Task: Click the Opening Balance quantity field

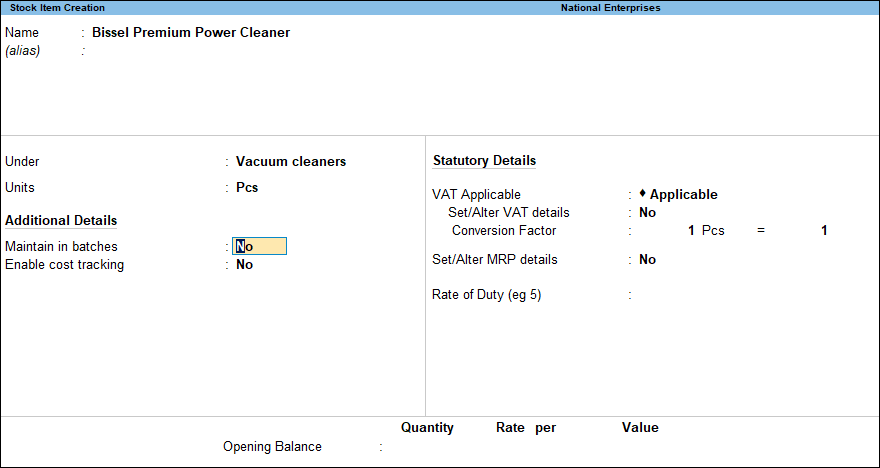Action: (x=427, y=447)
